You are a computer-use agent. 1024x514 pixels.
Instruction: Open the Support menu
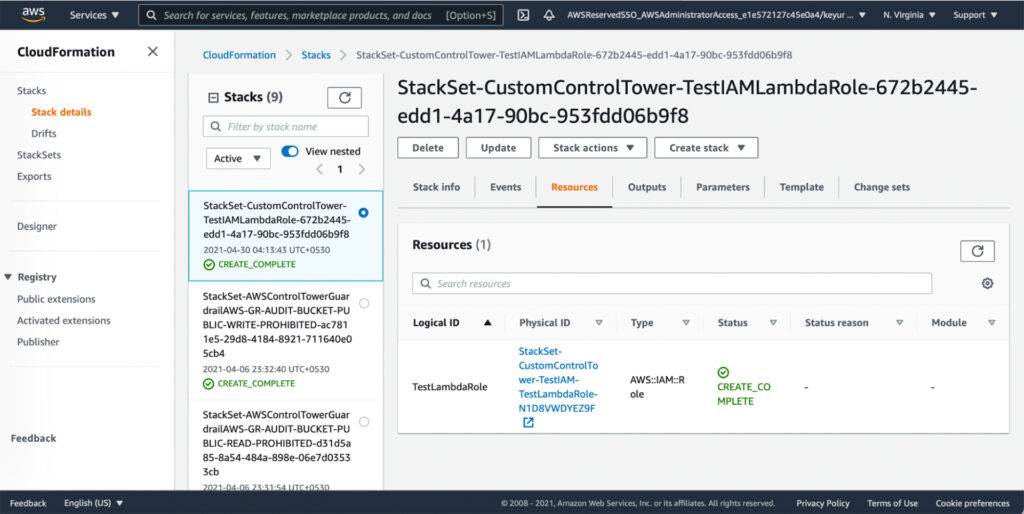tap(975, 14)
